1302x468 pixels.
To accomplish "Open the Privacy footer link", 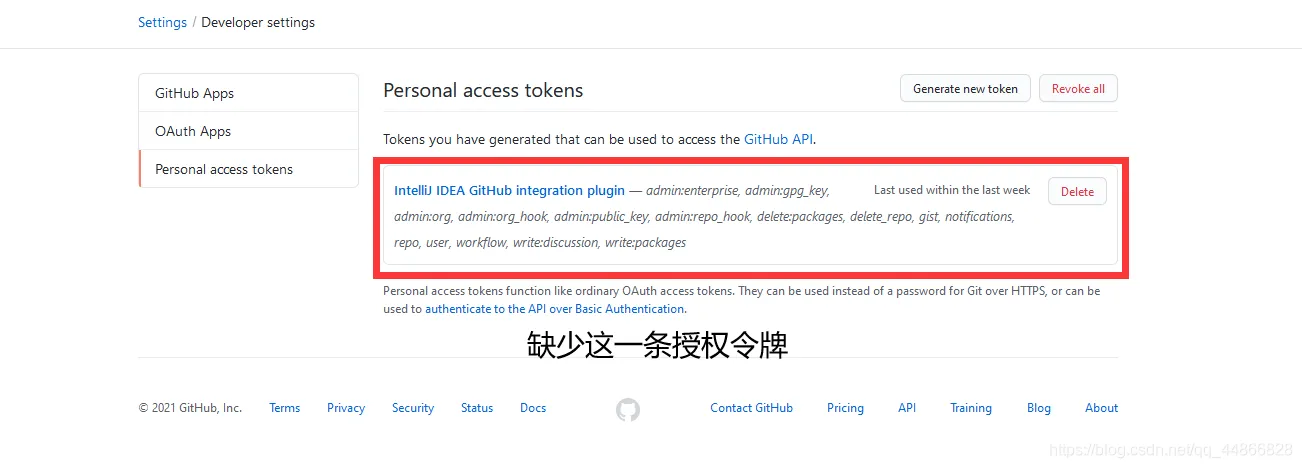I will pos(346,408).
